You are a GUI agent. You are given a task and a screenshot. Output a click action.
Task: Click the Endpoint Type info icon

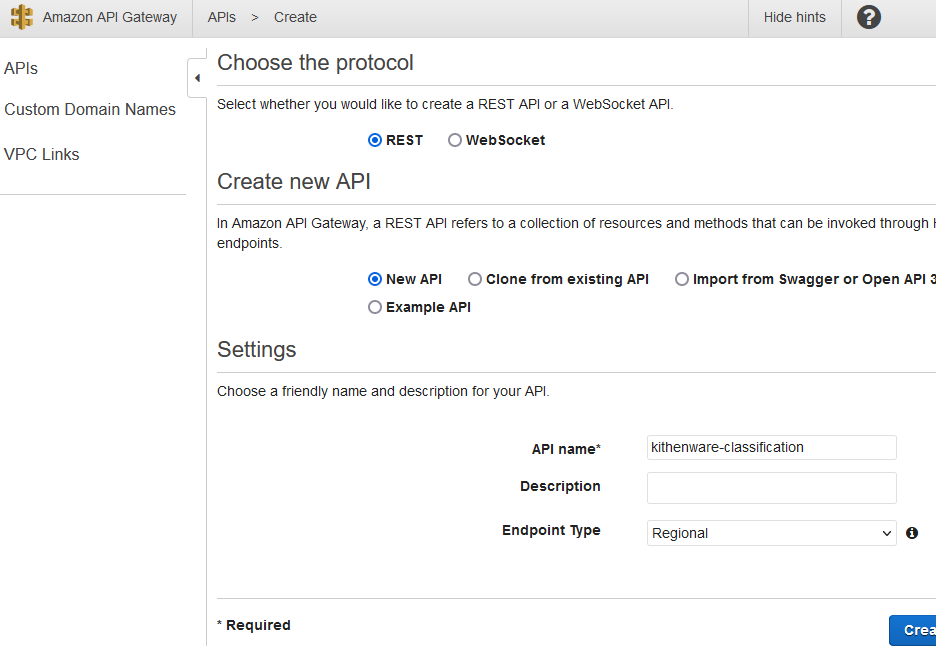[x=912, y=533]
